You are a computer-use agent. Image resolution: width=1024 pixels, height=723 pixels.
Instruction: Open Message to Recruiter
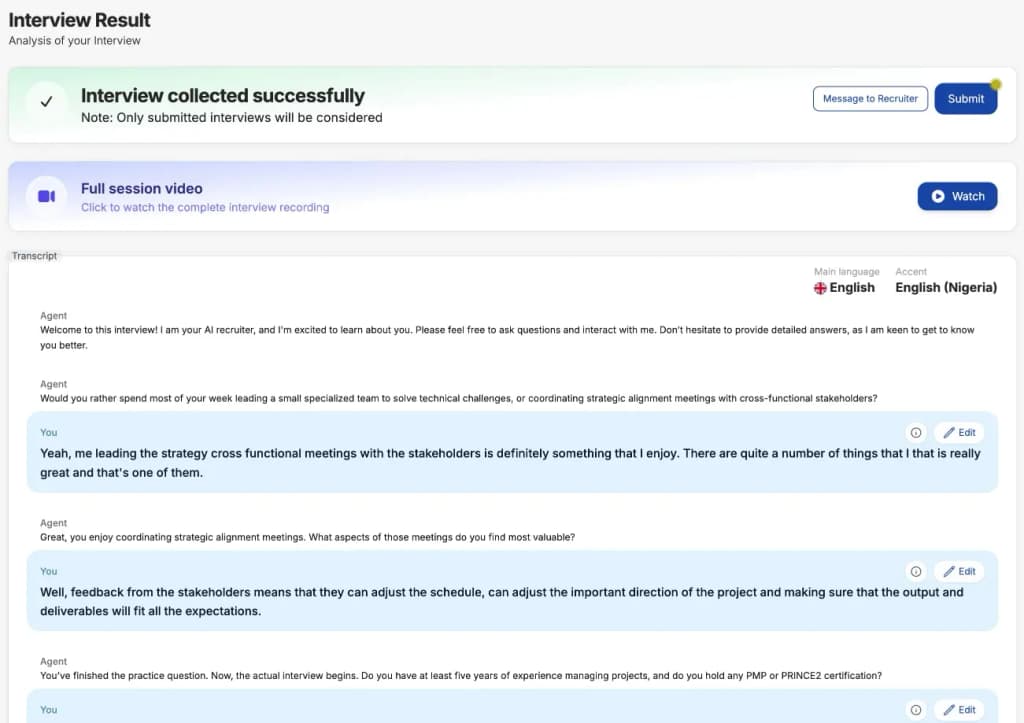(870, 99)
